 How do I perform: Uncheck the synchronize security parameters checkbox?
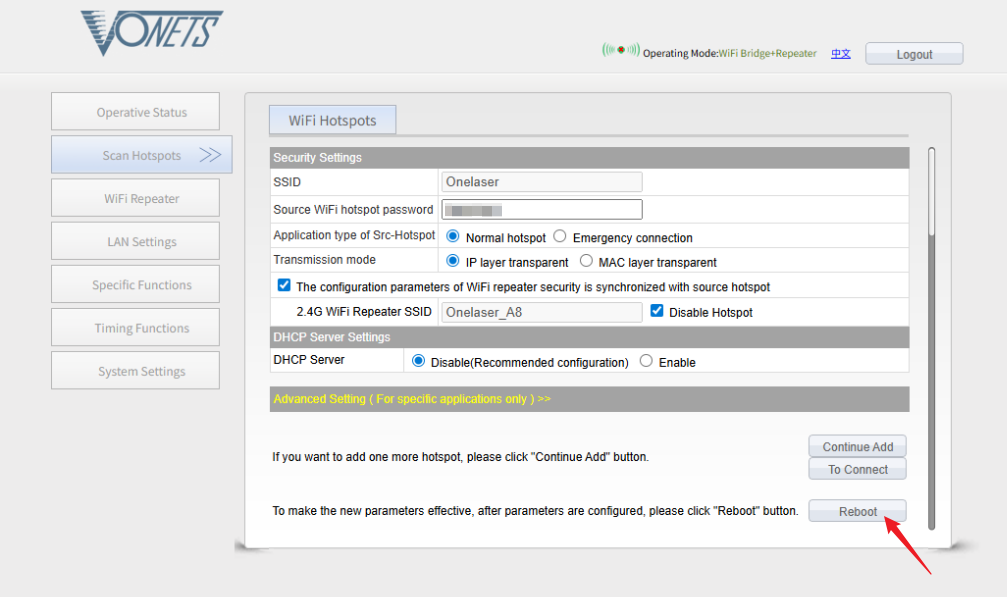point(284,286)
